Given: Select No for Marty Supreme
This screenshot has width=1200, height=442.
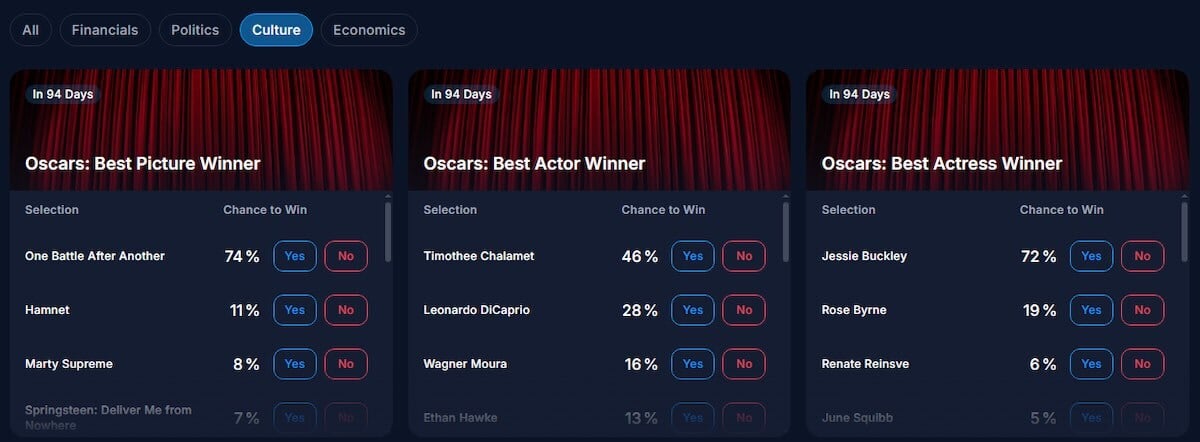Looking at the screenshot, I should pyautogui.click(x=346, y=364).
